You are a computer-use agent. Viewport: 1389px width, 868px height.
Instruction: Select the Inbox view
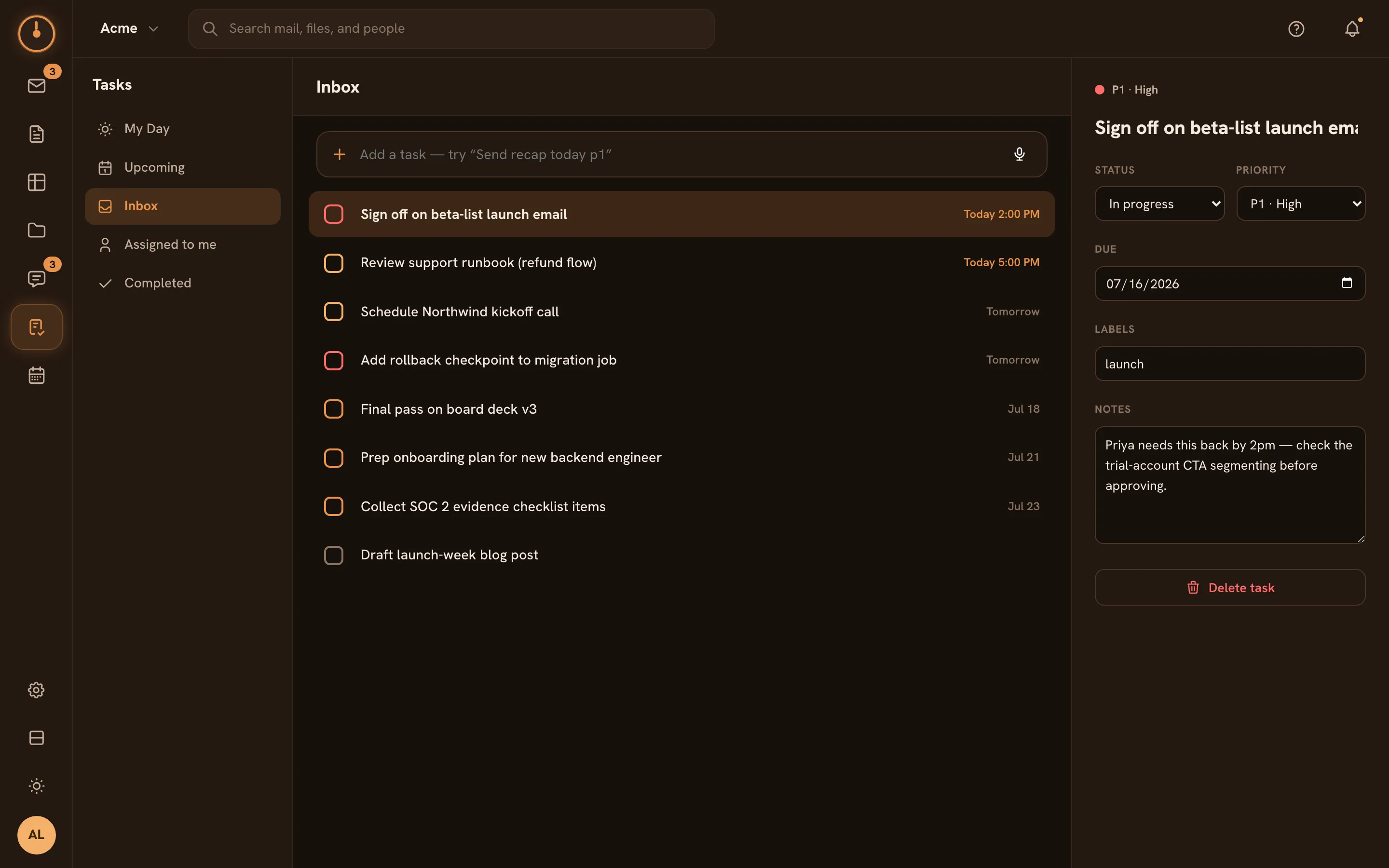pyautogui.click(x=182, y=206)
